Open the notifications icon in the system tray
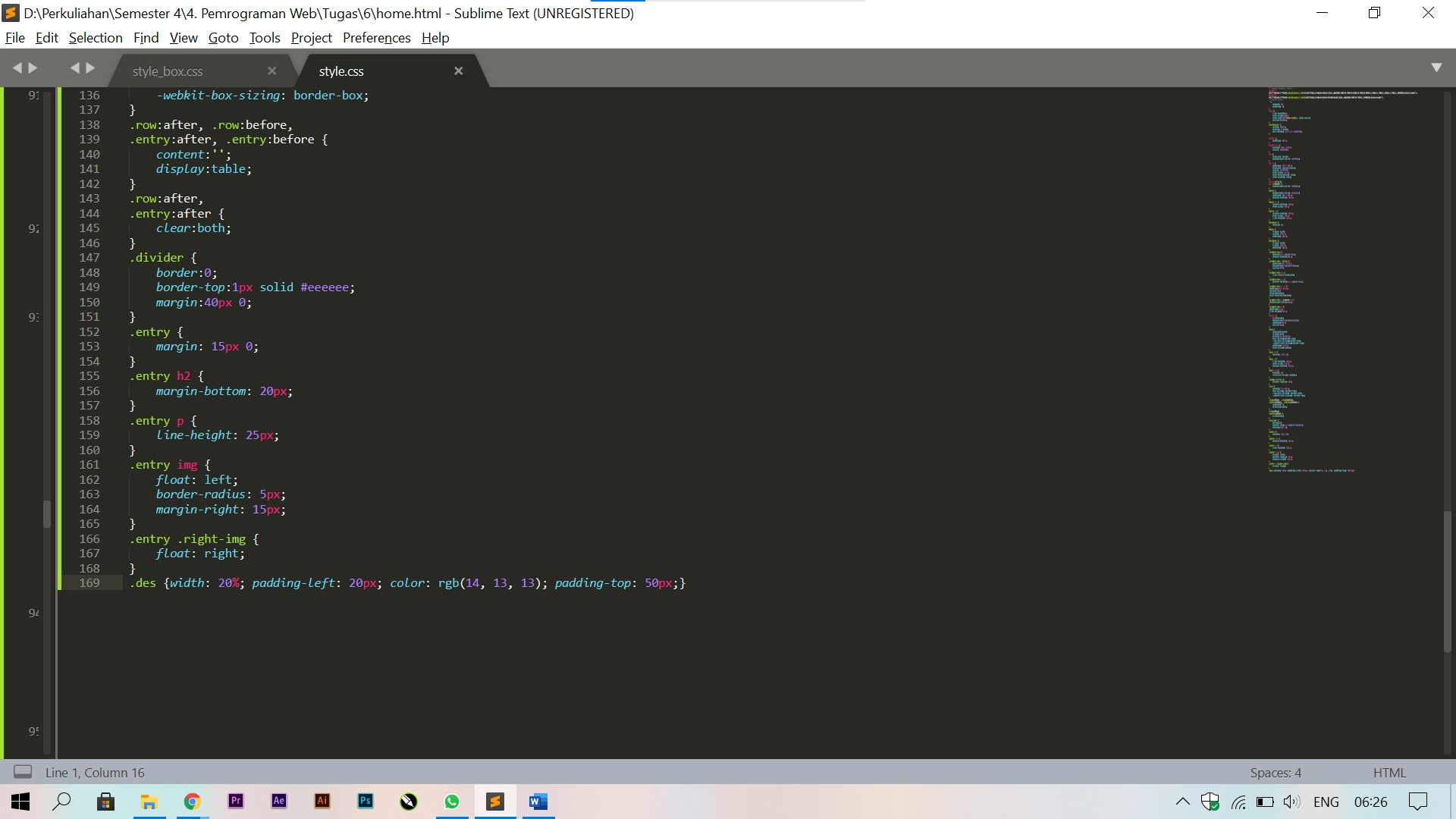The height and width of the screenshot is (819, 1456). tap(1418, 802)
